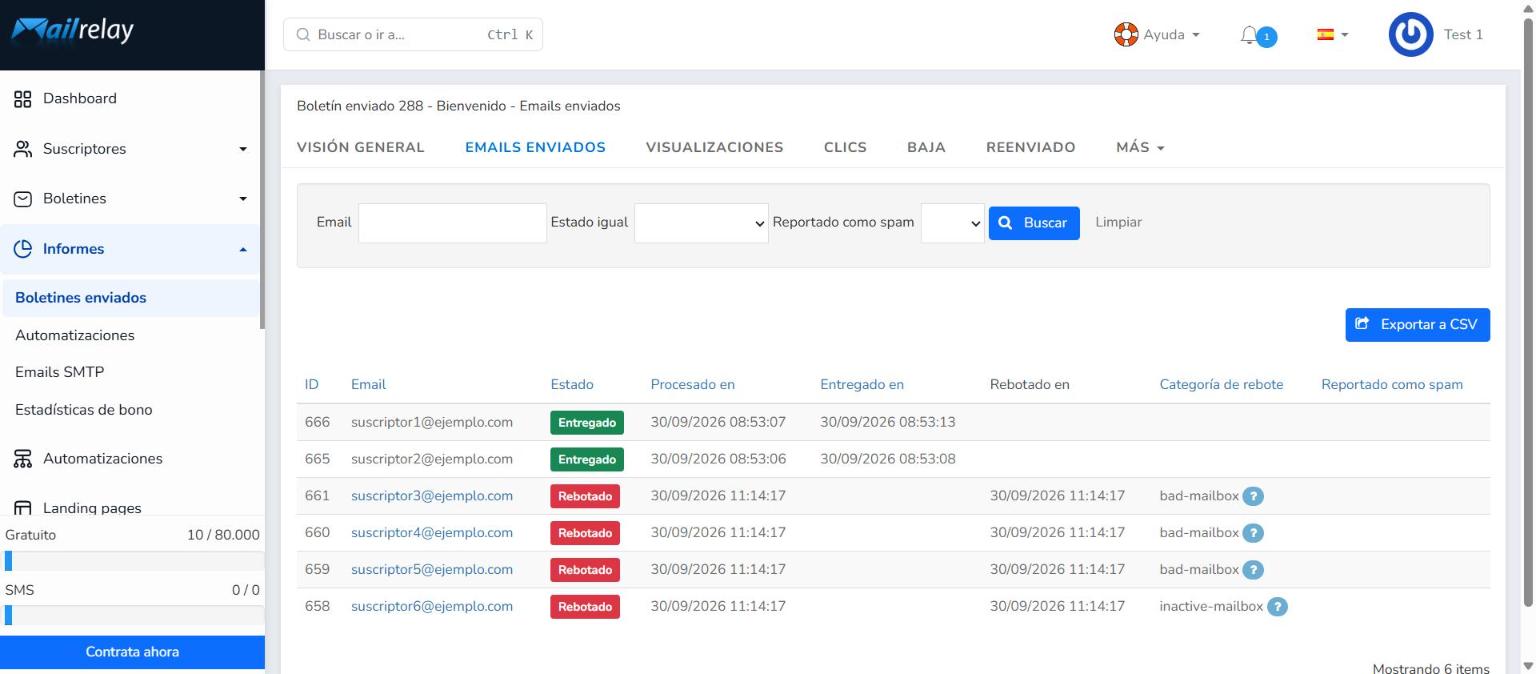This screenshot has height=674, width=1536.
Task: Click the Boletines envelope icon
Action: (x=22, y=199)
